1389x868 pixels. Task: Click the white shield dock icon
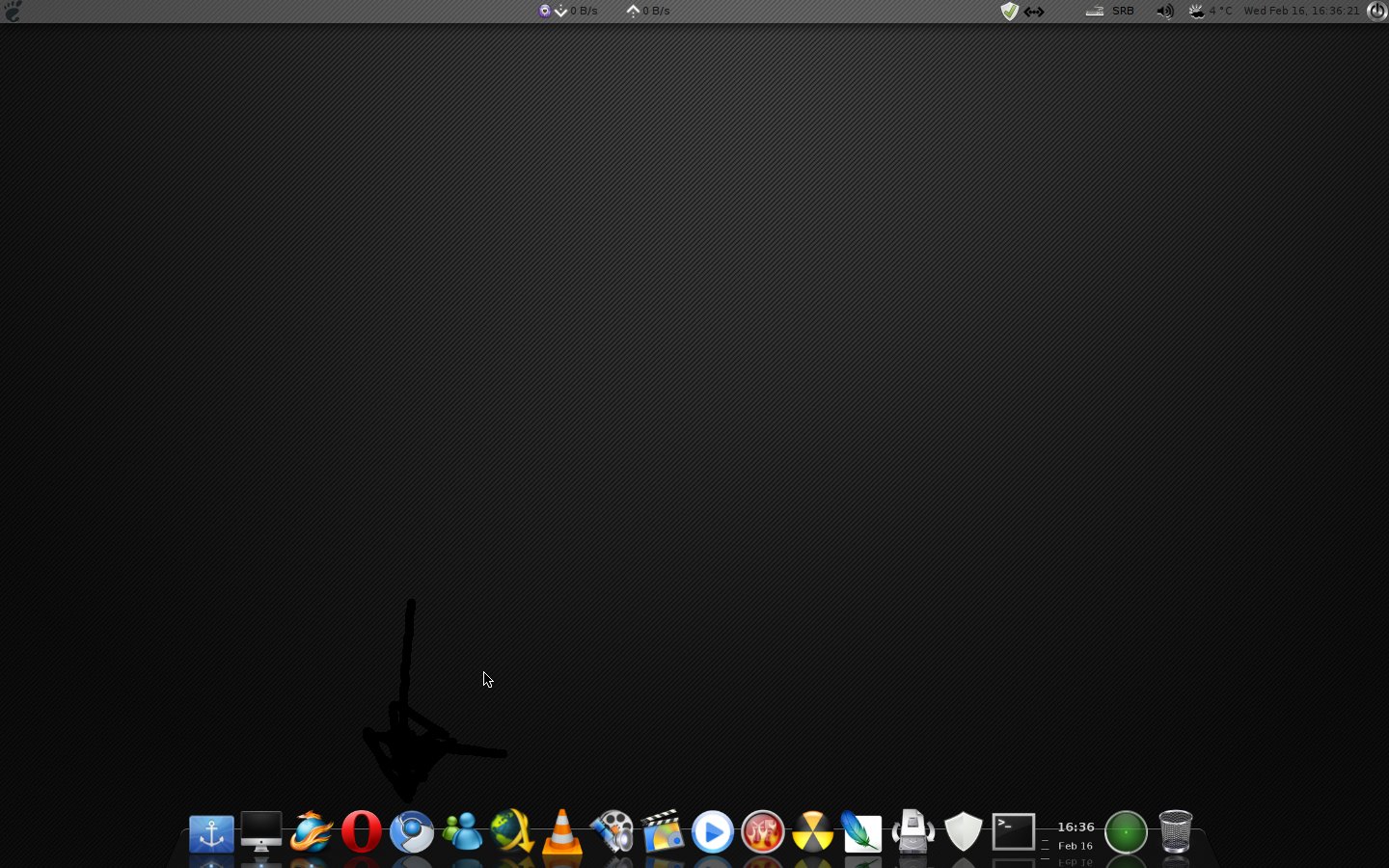tap(963, 832)
